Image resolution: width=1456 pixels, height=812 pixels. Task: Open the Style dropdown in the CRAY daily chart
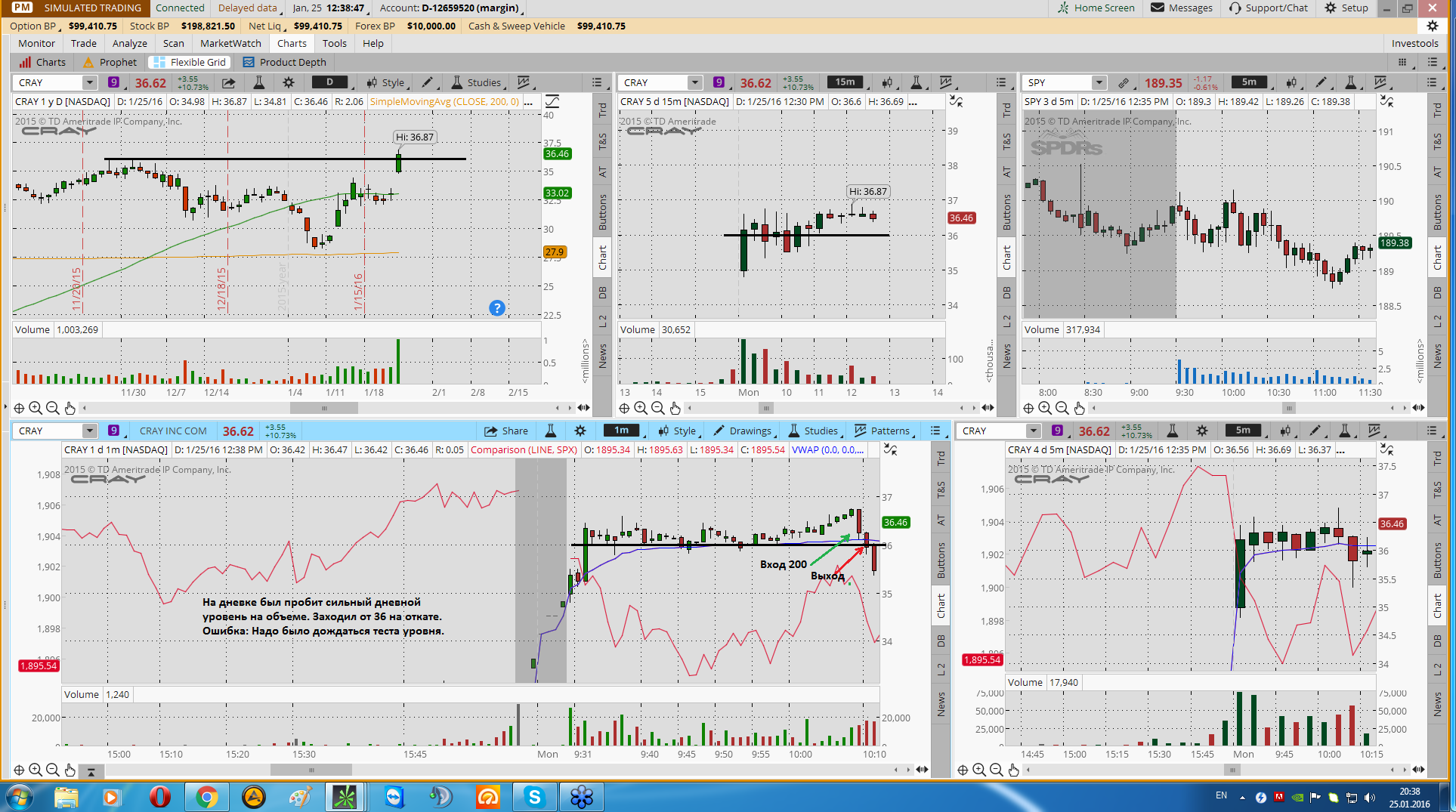click(x=386, y=82)
